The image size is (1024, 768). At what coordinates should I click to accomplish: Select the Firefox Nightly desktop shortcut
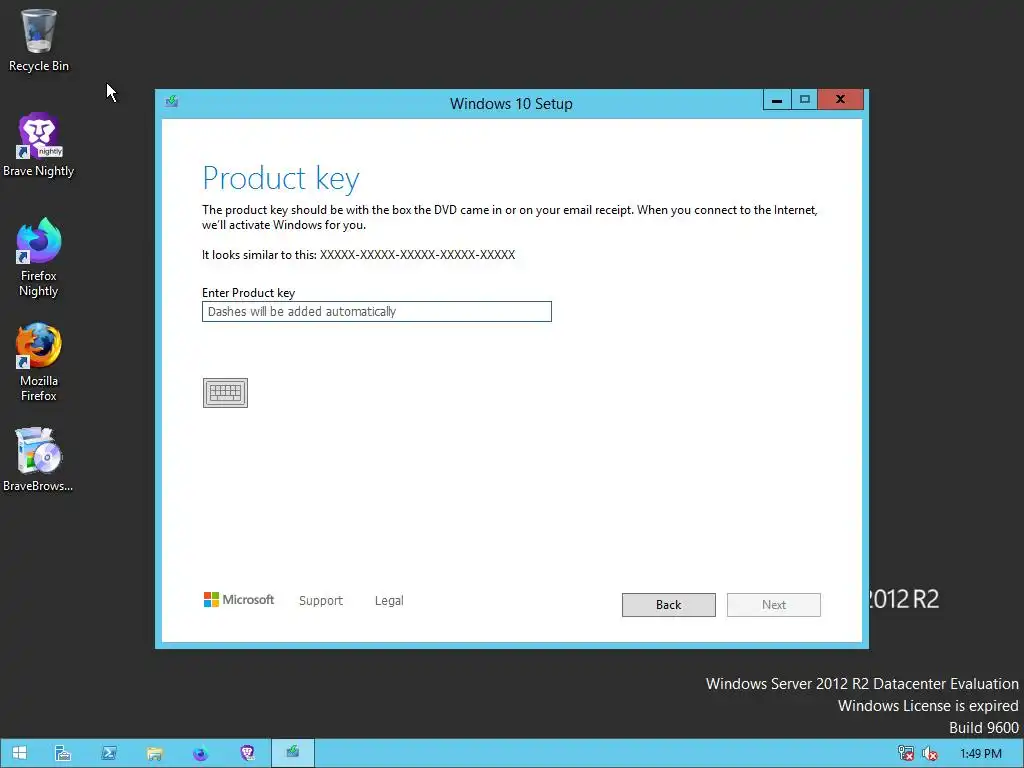[39, 257]
